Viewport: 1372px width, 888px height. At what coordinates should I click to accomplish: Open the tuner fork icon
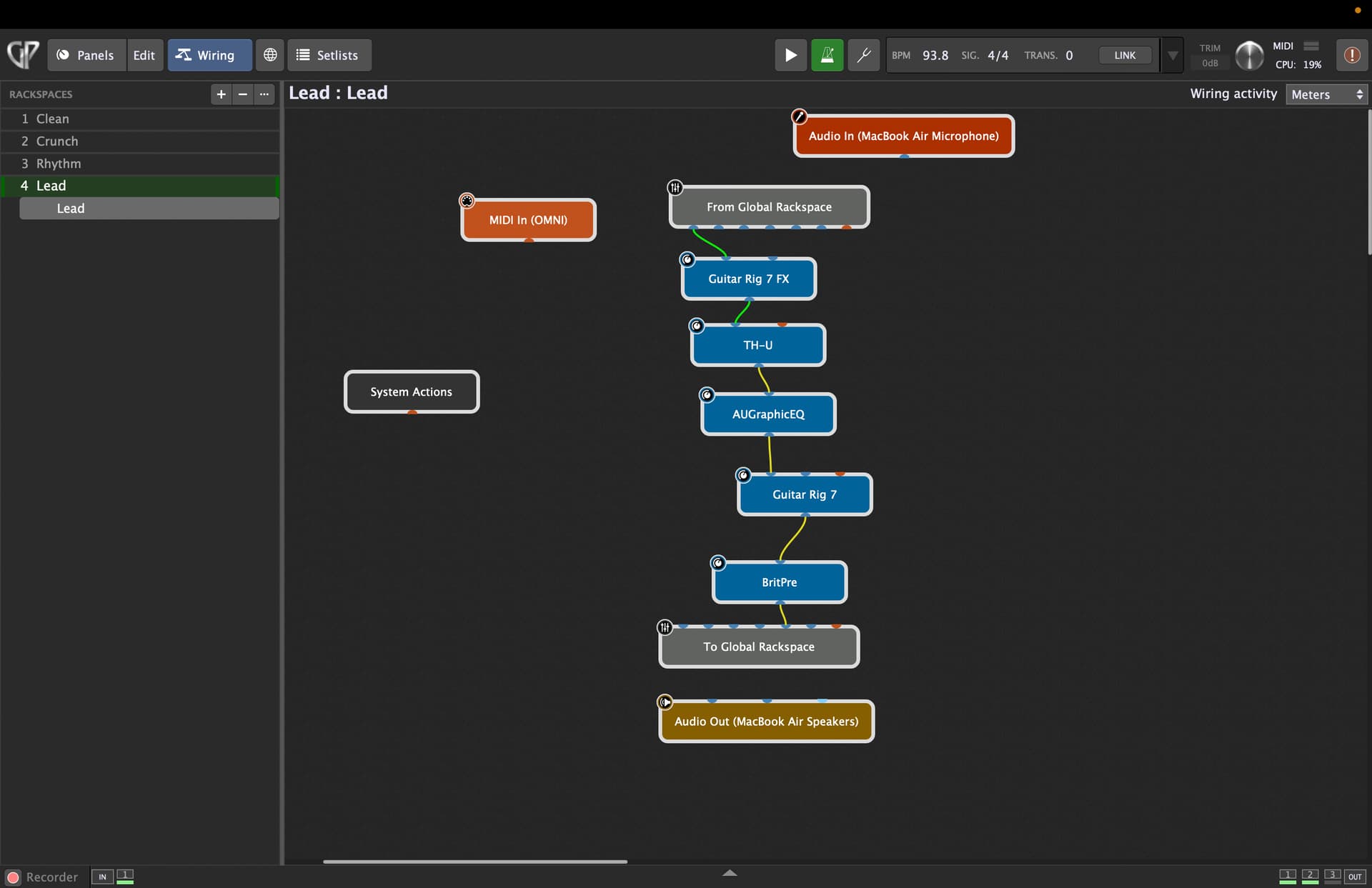863,55
